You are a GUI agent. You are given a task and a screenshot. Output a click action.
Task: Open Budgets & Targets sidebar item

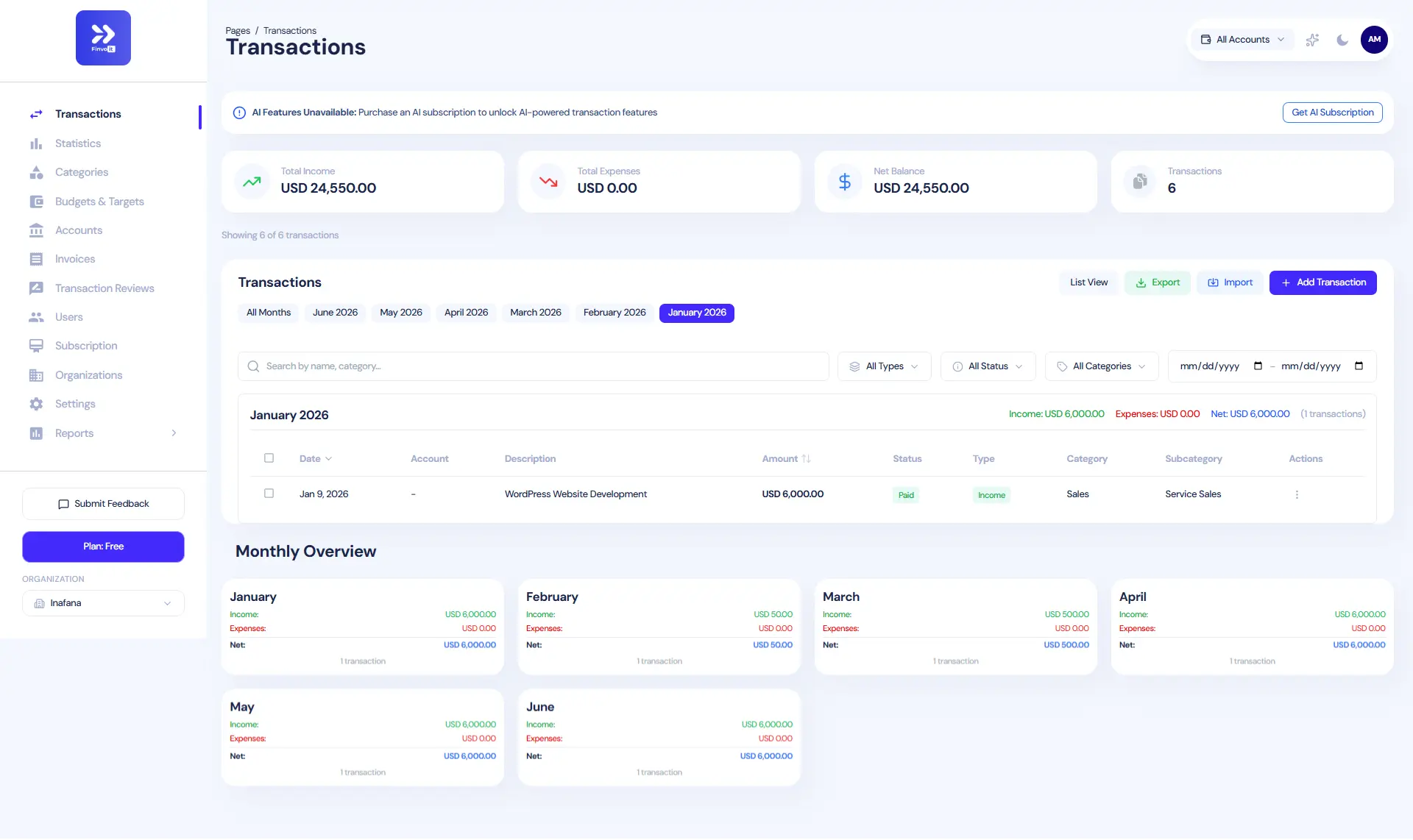pyautogui.click(x=99, y=202)
